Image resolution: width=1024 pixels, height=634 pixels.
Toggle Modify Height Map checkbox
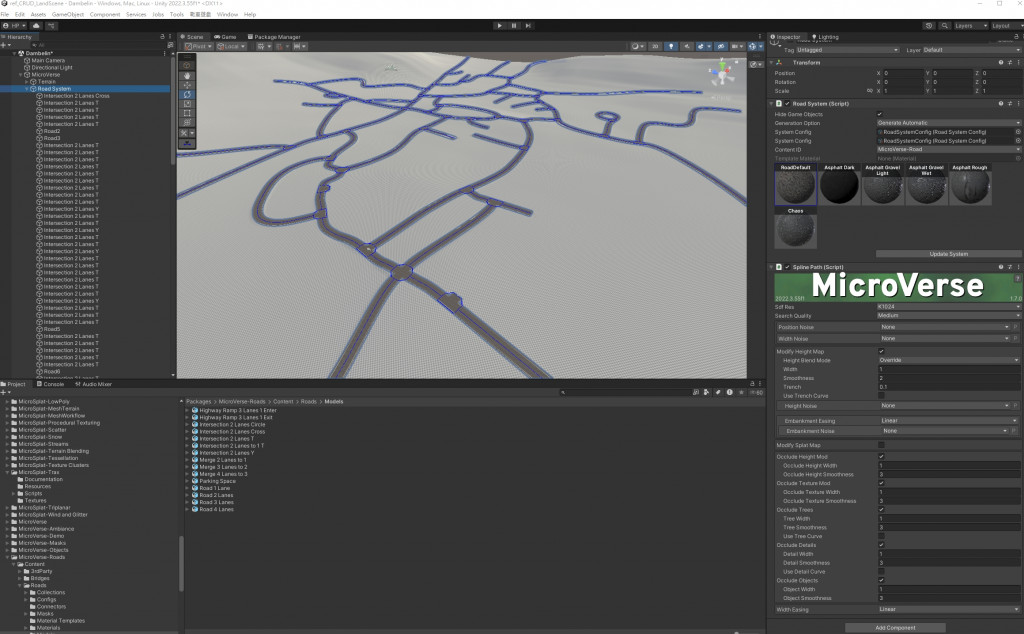881,351
